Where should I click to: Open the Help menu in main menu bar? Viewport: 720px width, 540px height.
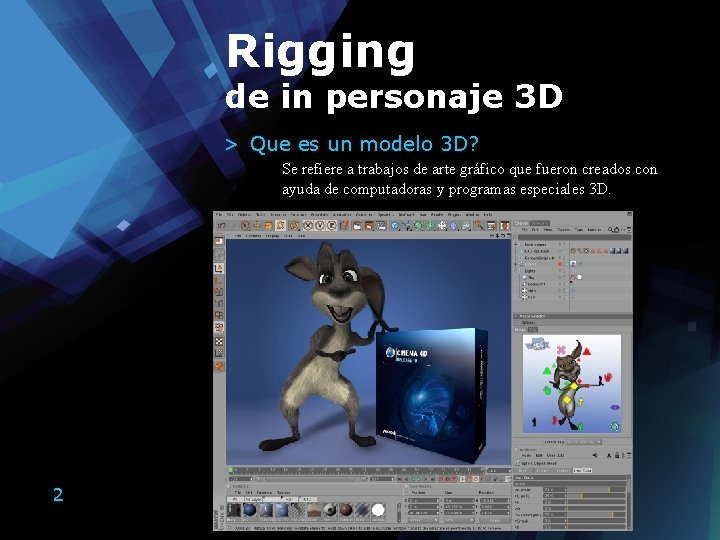[488, 214]
